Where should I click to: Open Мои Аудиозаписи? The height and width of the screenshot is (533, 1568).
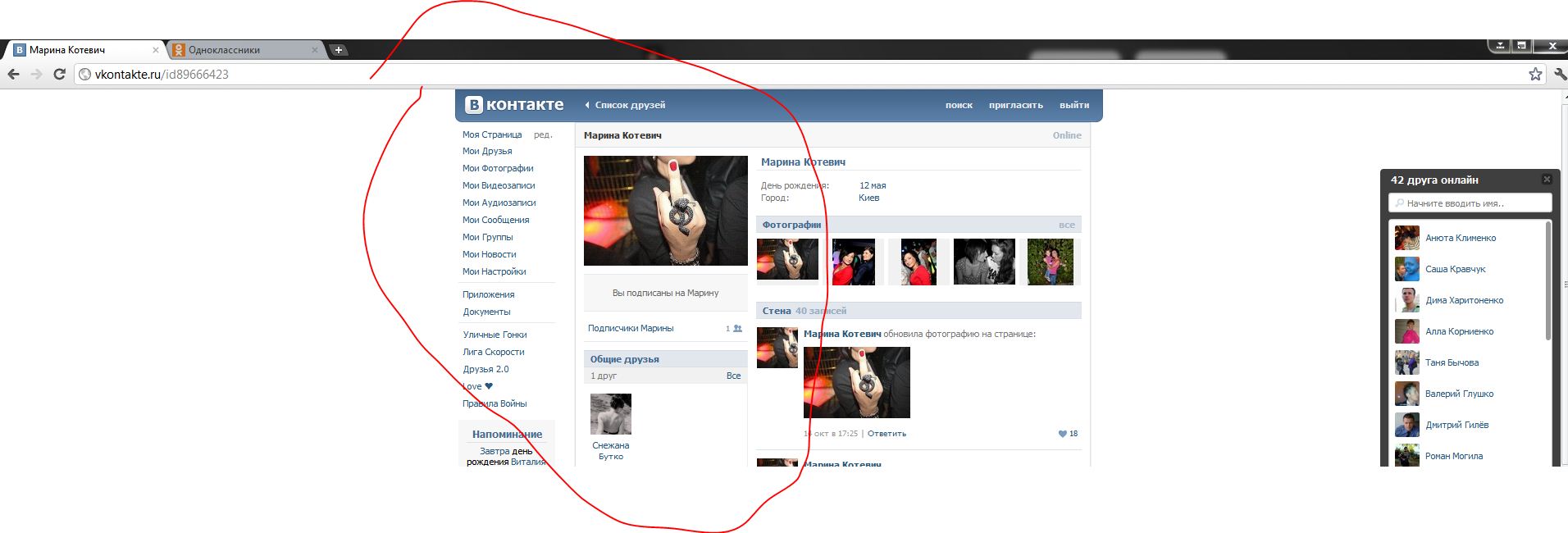click(x=499, y=203)
